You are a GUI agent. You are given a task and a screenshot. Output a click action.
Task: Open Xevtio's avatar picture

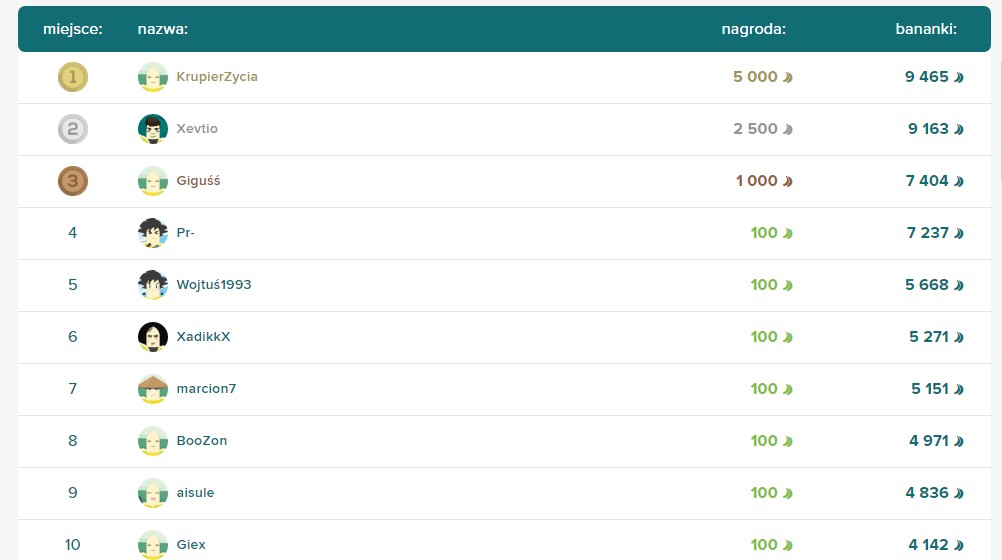(153, 129)
